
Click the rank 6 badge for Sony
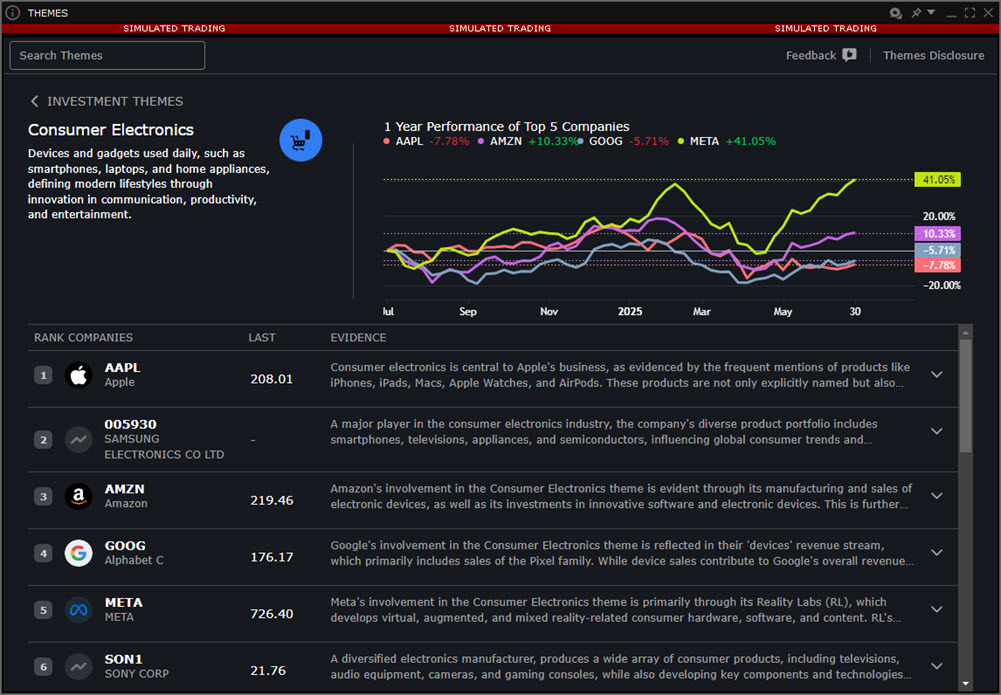(x=43, y=666)
